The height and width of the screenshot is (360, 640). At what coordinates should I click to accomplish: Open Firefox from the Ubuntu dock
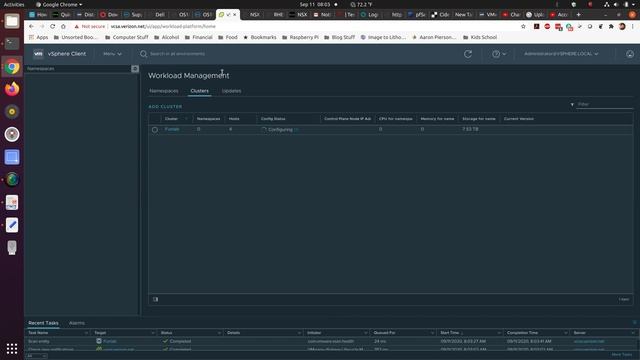point(12,89)
